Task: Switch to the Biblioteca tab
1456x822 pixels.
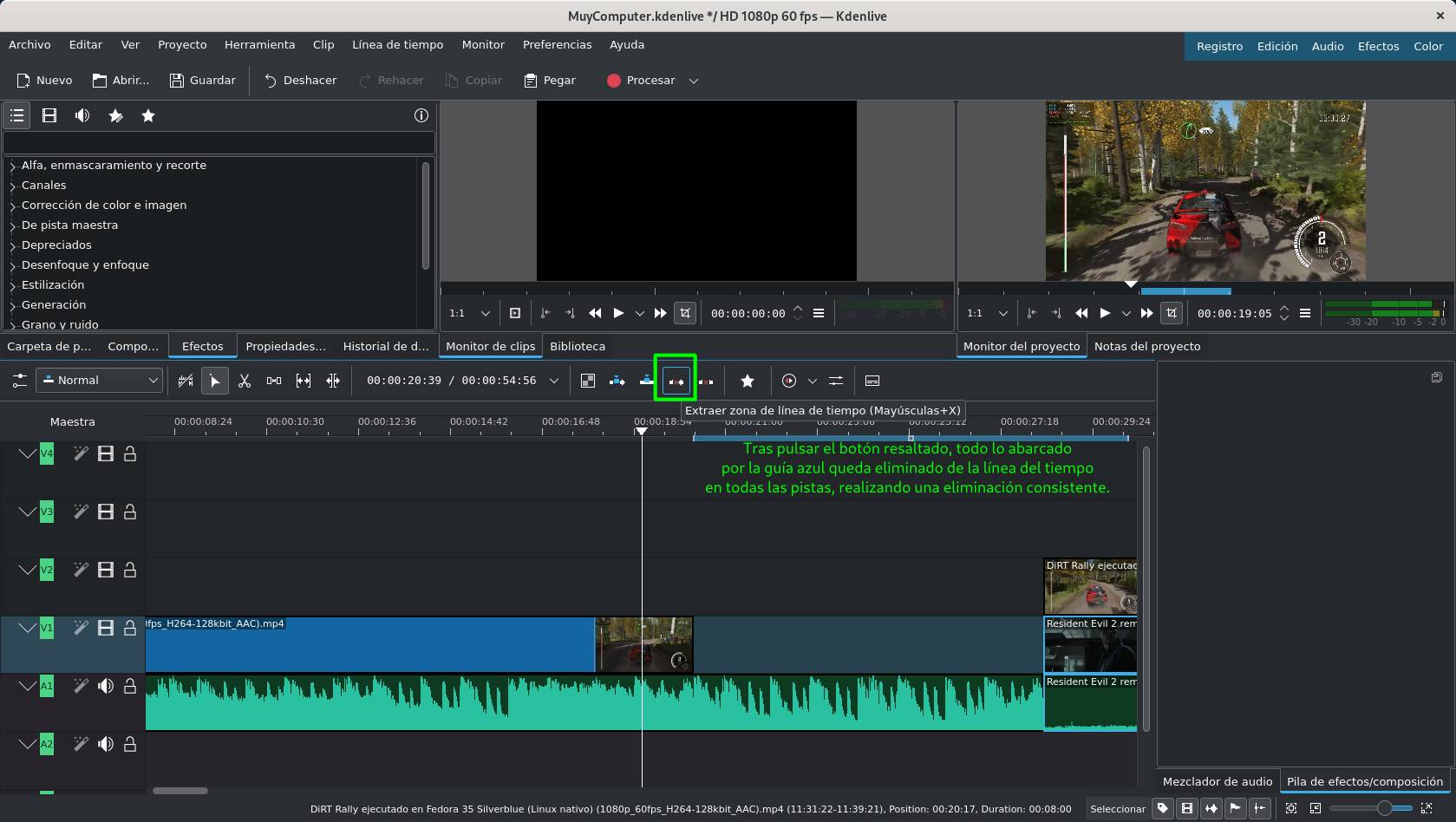Action: 578,346
